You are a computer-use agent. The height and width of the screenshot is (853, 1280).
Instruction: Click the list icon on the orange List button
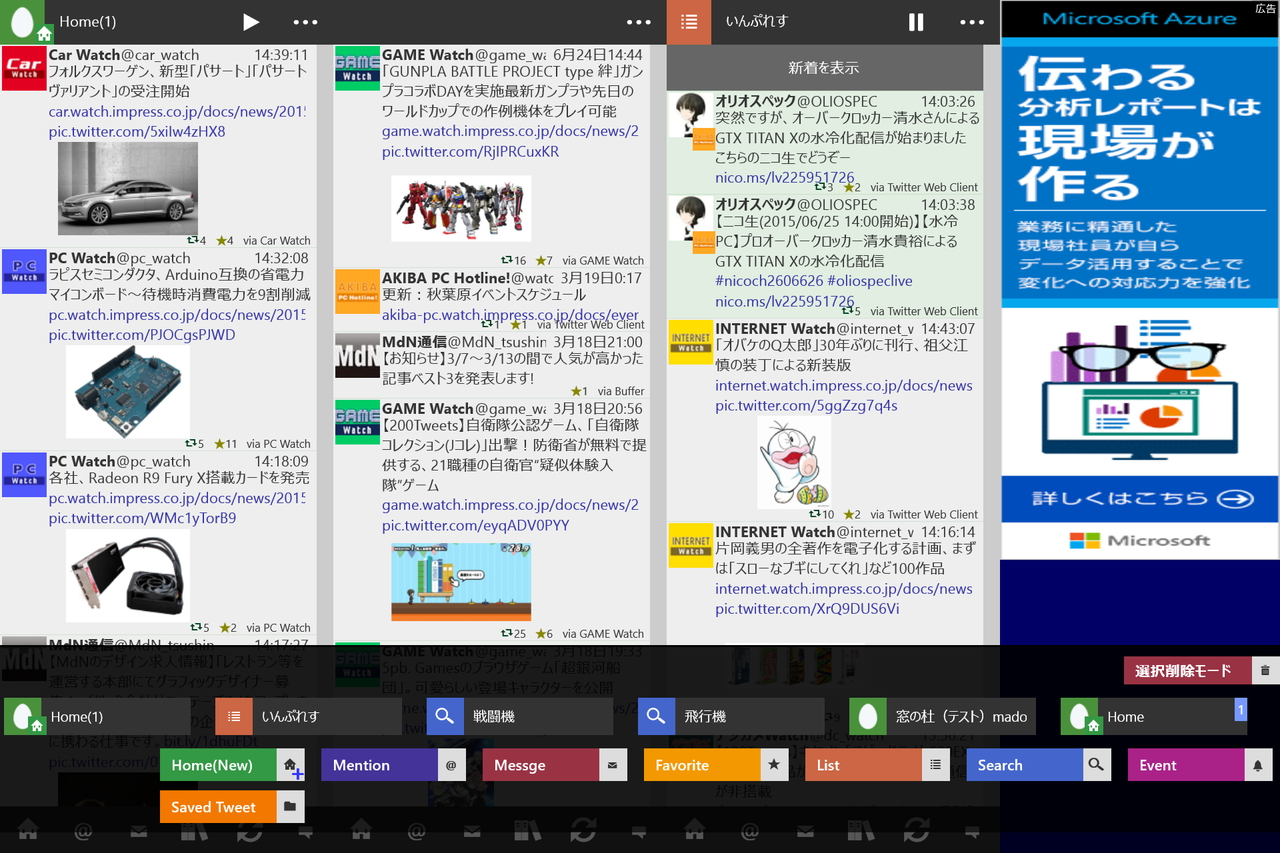(935, 765)
